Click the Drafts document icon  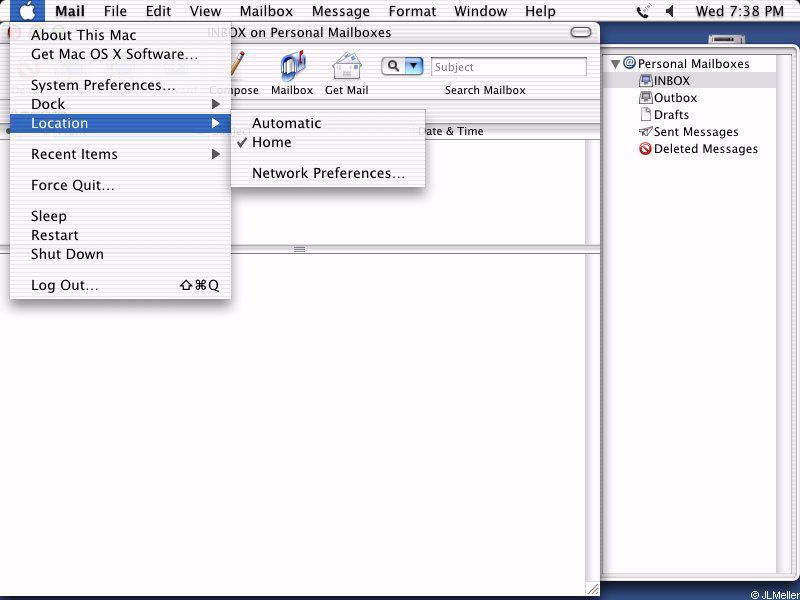pos(646,114)
